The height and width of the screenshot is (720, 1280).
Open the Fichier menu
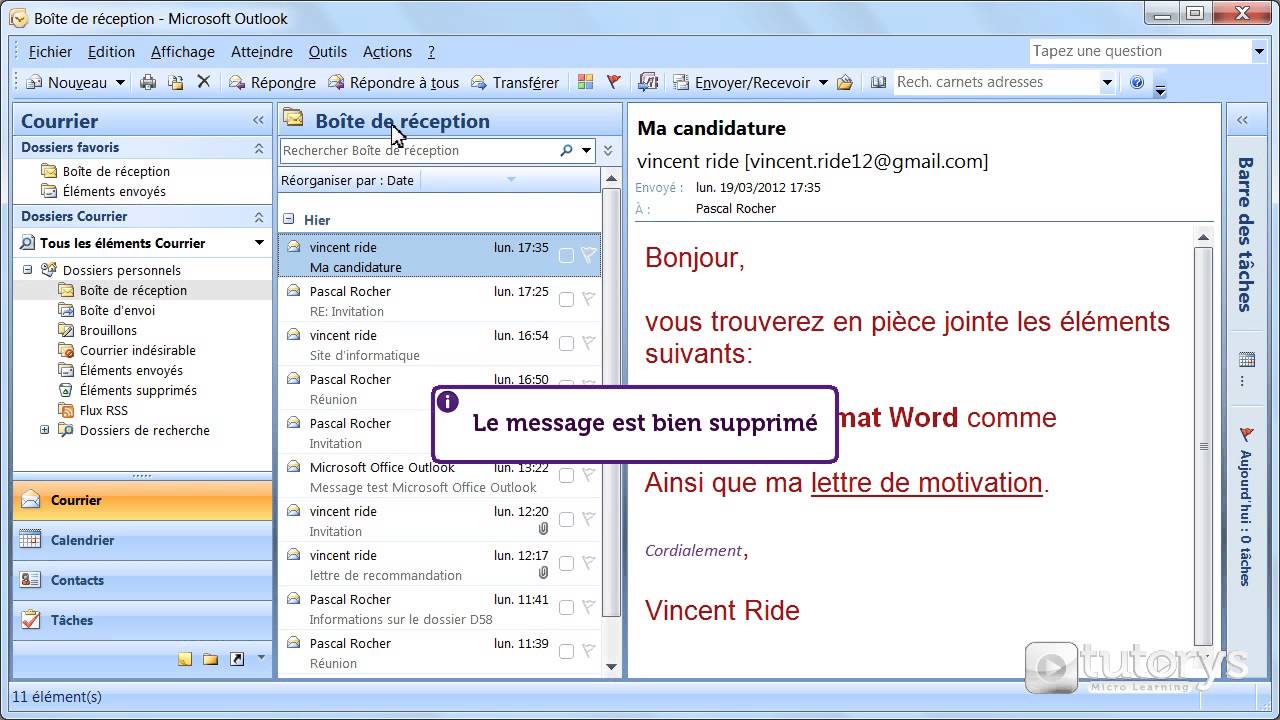[50, 52]
